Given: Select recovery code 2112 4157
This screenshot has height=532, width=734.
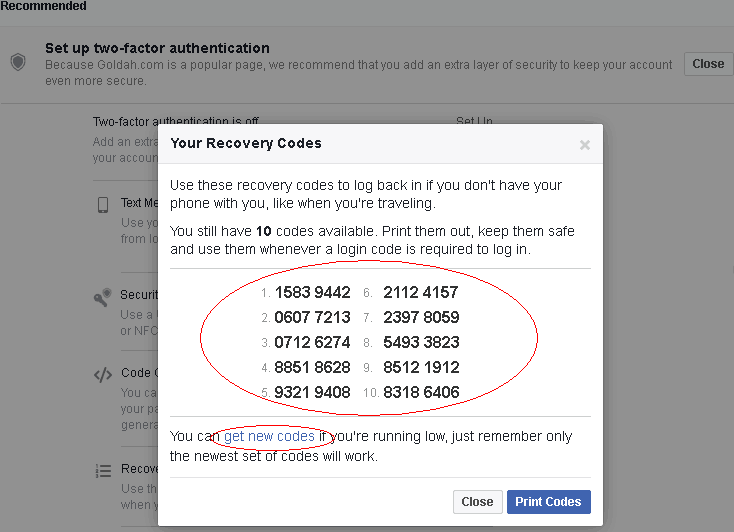Looking at the screenshot, I should pyautogui.click(x=420, y=293).
